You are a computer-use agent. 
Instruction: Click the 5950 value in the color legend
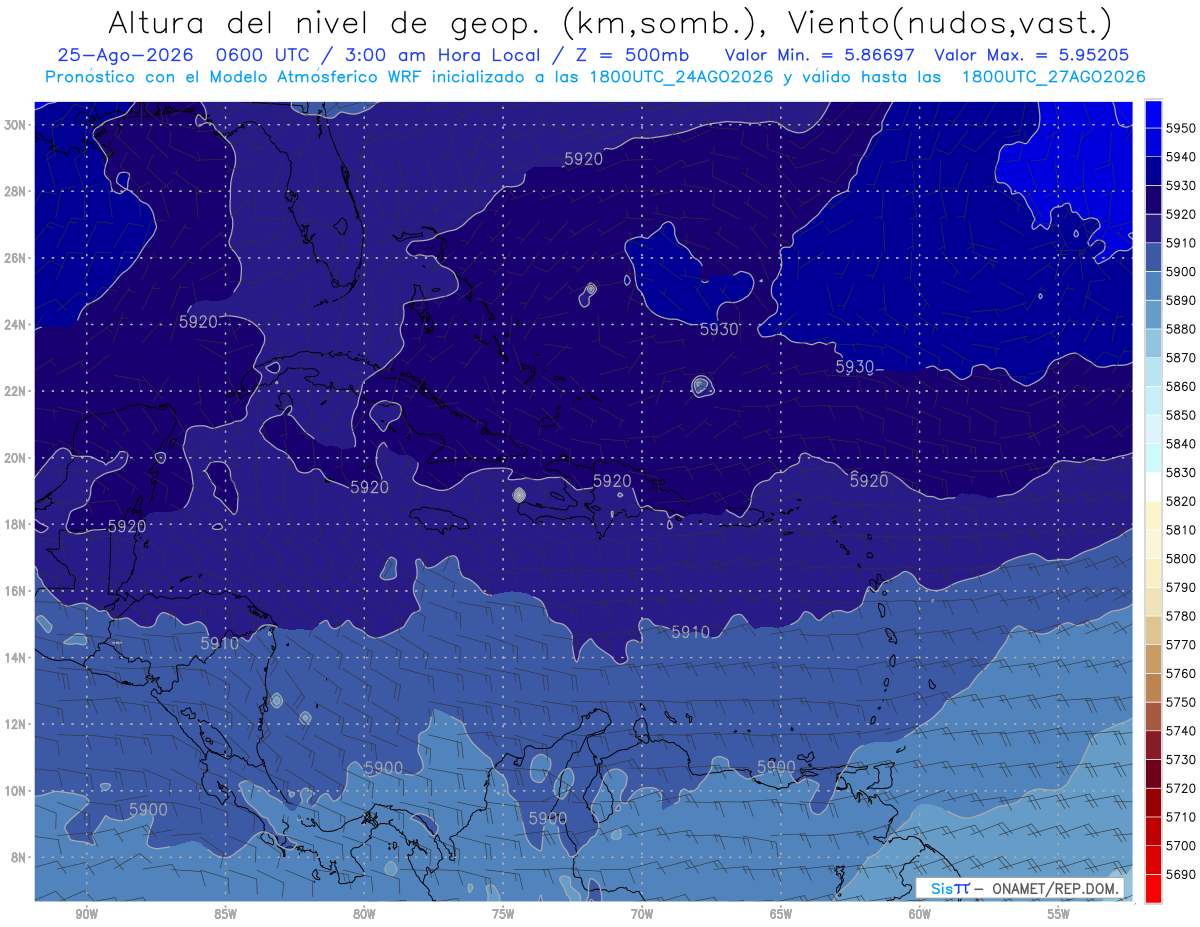(1181, 128)
